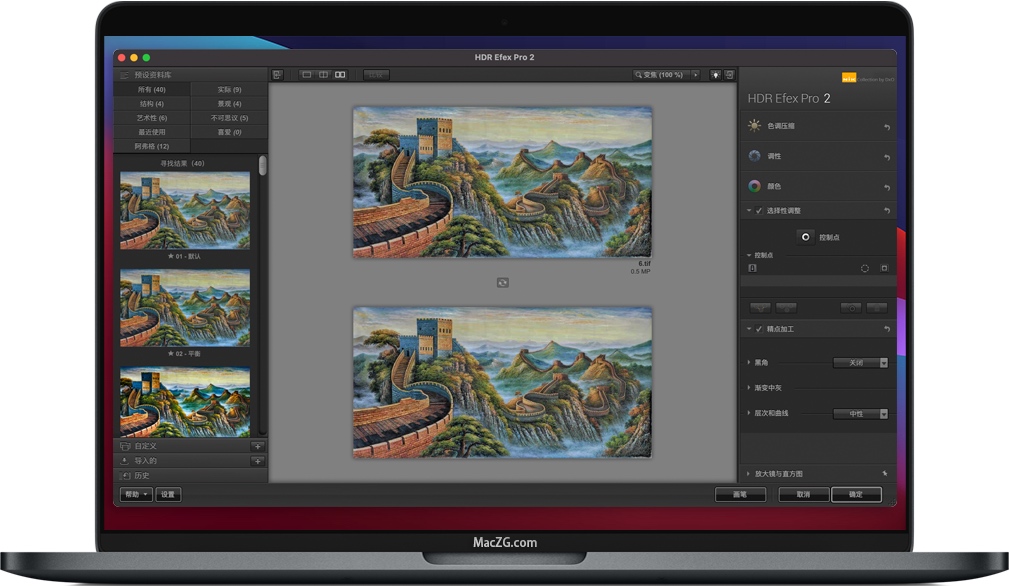Uncheck the 选择性调整 checkbox
The width and height of the screenshot is (1009, 586).
pos(759,211)
